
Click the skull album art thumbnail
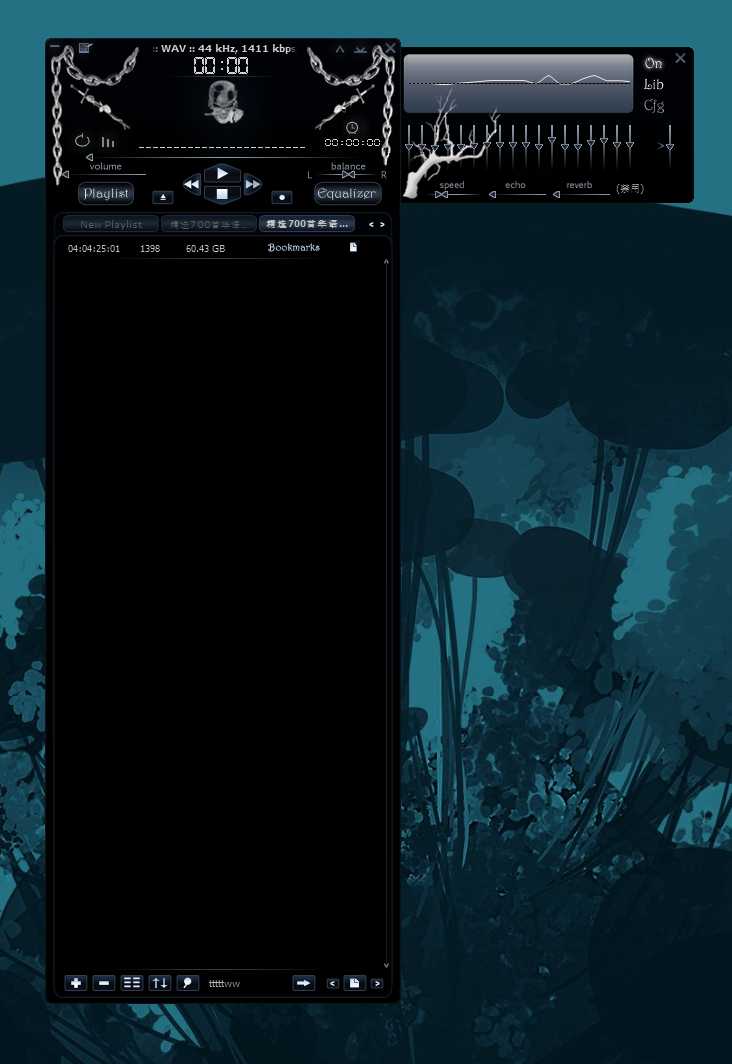223,102
